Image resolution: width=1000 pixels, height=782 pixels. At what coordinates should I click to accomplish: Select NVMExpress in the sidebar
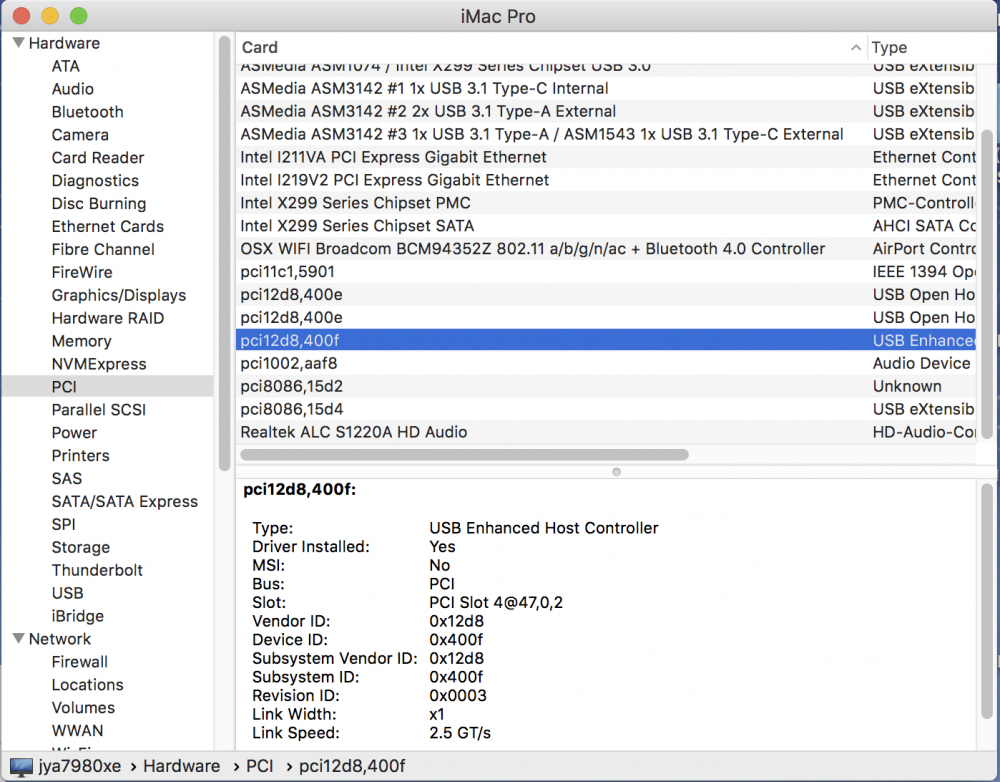[x=99, y=364]
